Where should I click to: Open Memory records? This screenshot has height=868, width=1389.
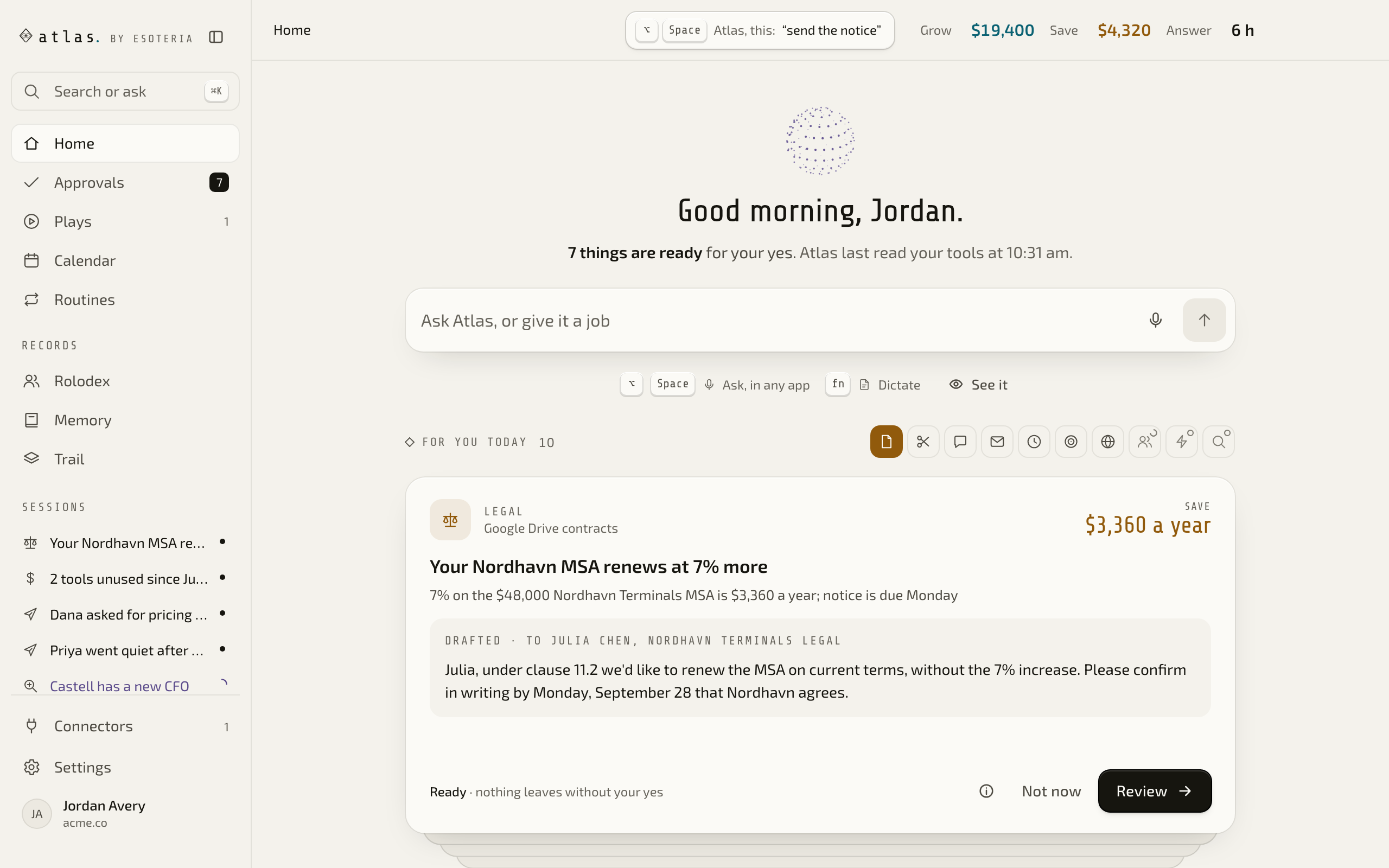[x=125, y=420]
